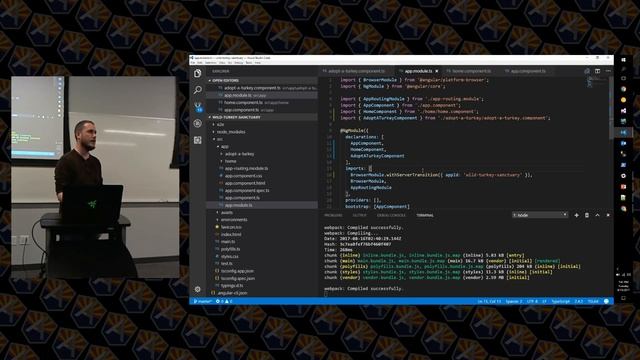Click the master branch indicator in status bar
This screenshot has width=640, height=360.
pyautogui.click(x=202, y=301)
